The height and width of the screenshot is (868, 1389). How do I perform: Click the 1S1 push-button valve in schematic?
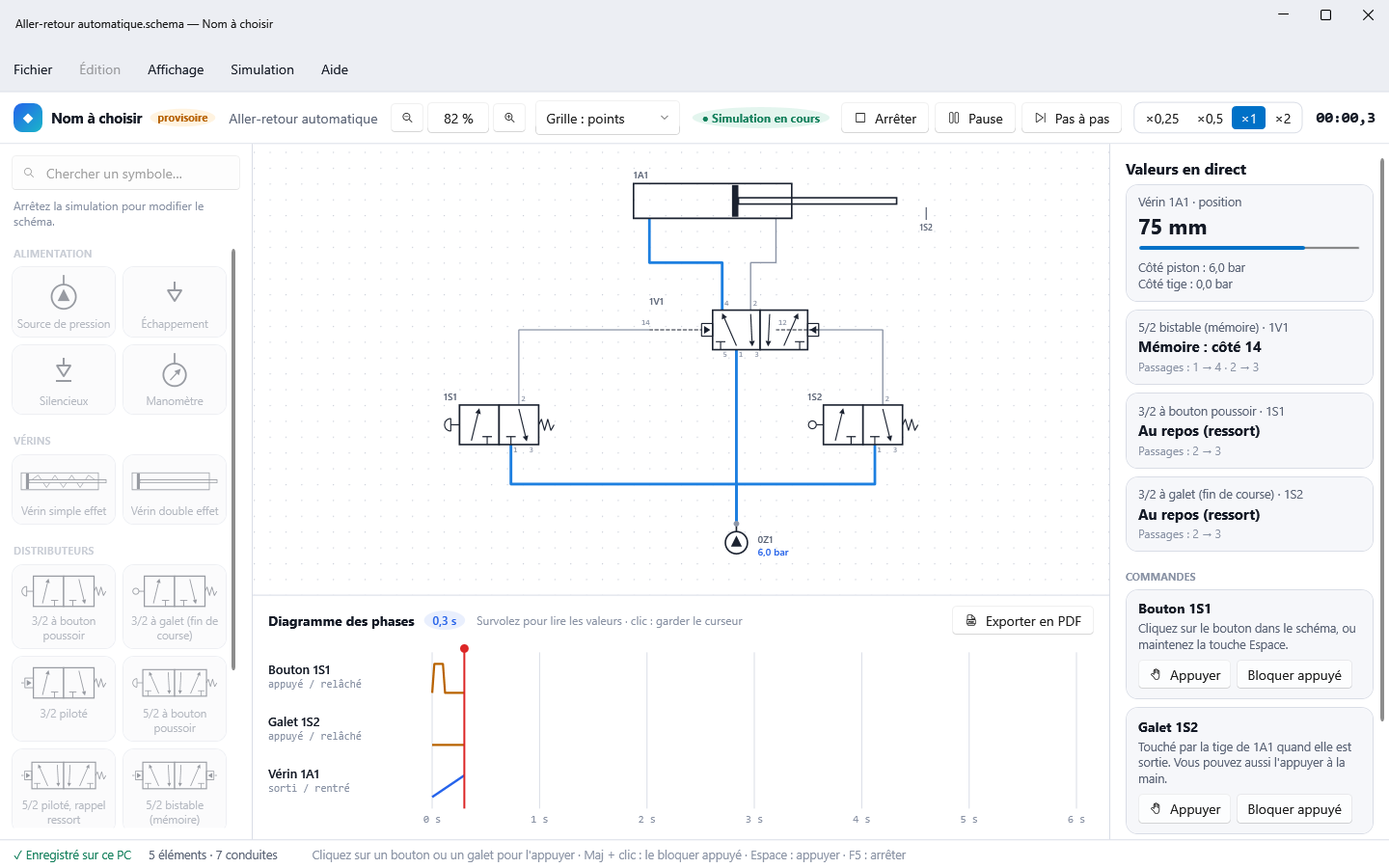(x=499, y=424)
